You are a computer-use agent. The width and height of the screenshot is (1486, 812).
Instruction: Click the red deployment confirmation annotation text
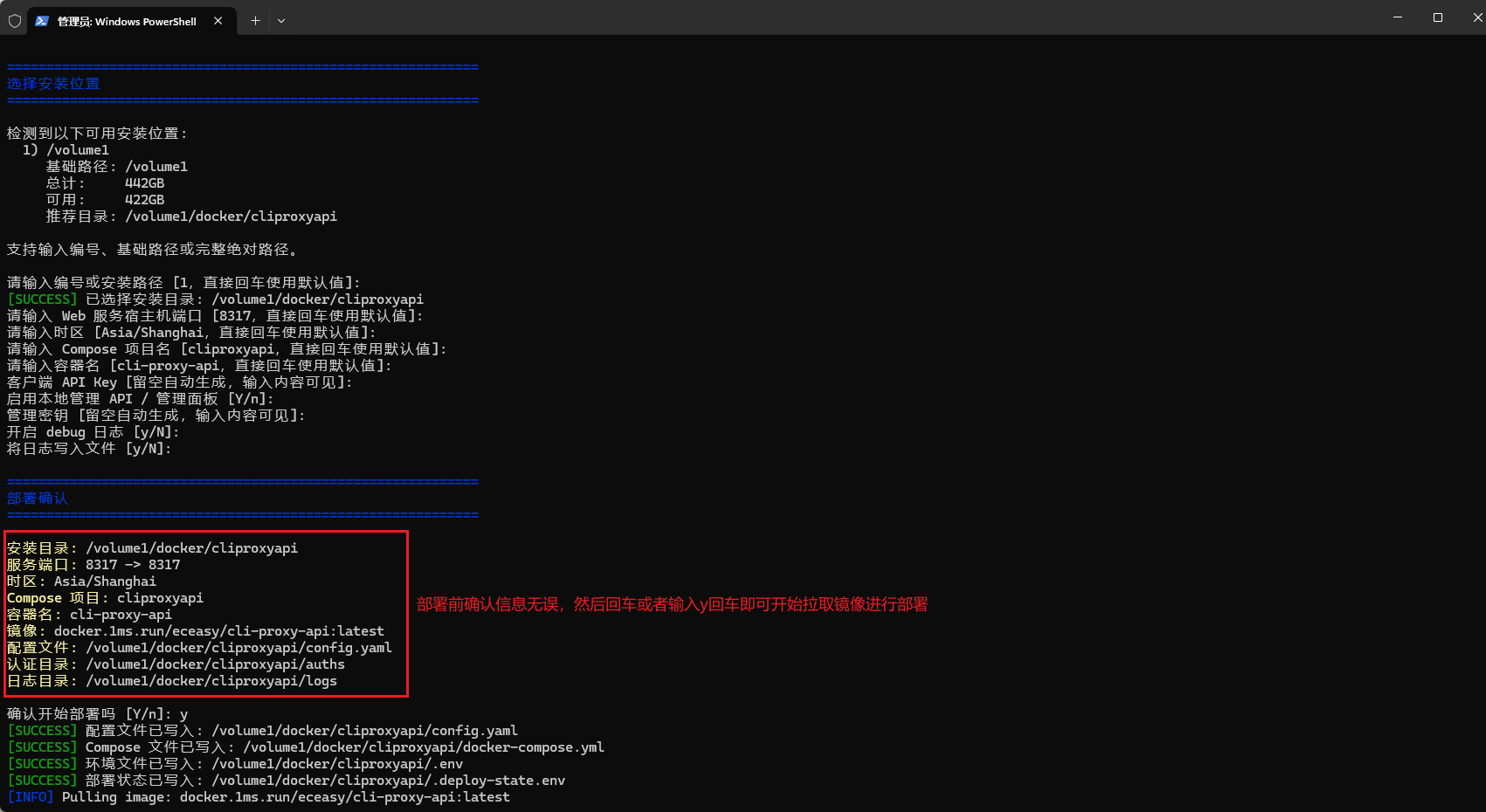672,604
